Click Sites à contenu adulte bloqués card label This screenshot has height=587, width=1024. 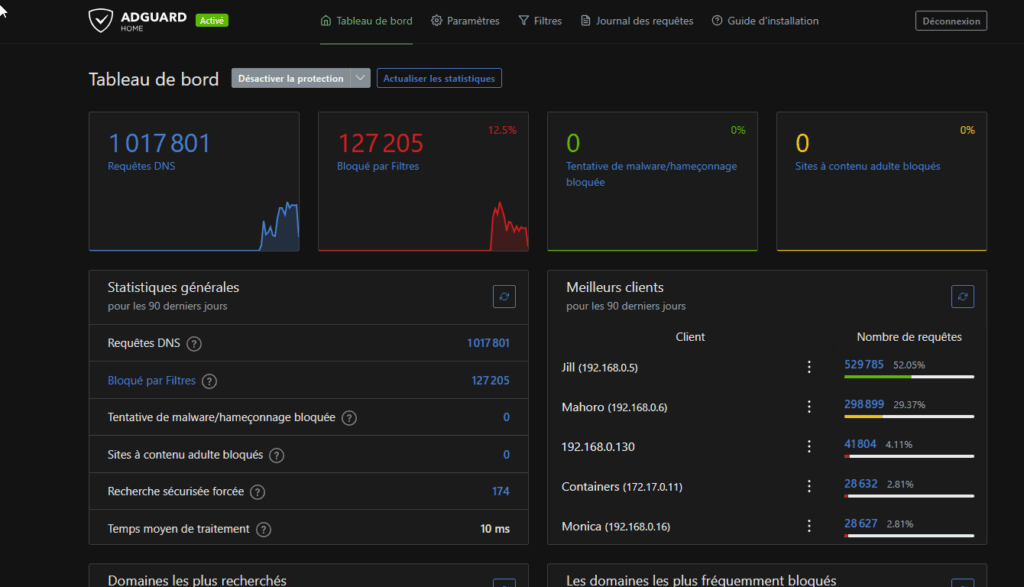(x=867, y=166)
